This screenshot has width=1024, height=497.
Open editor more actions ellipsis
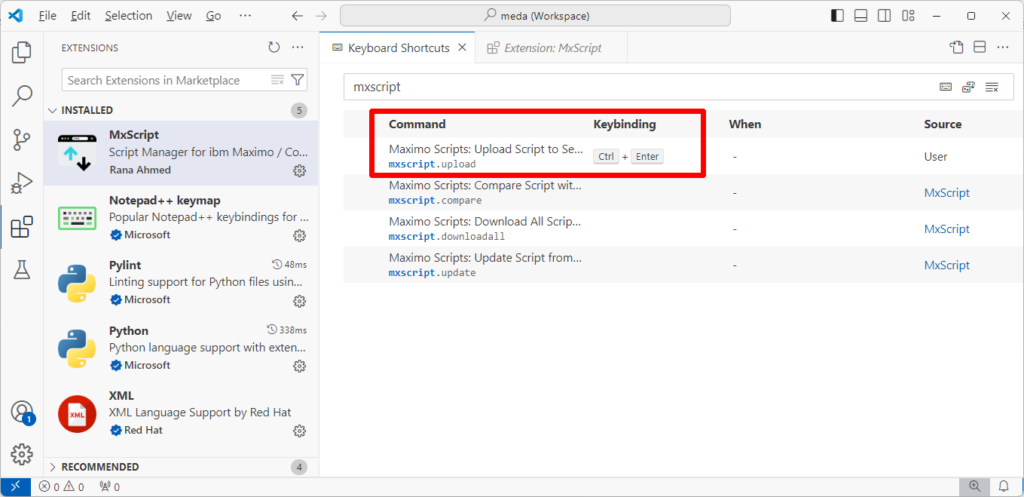click(1002, 48)
